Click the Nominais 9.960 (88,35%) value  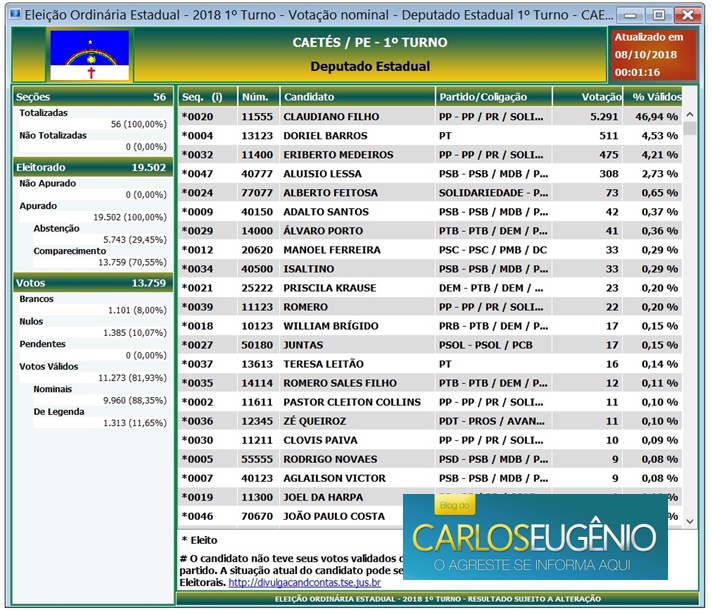tap(135, 400)
